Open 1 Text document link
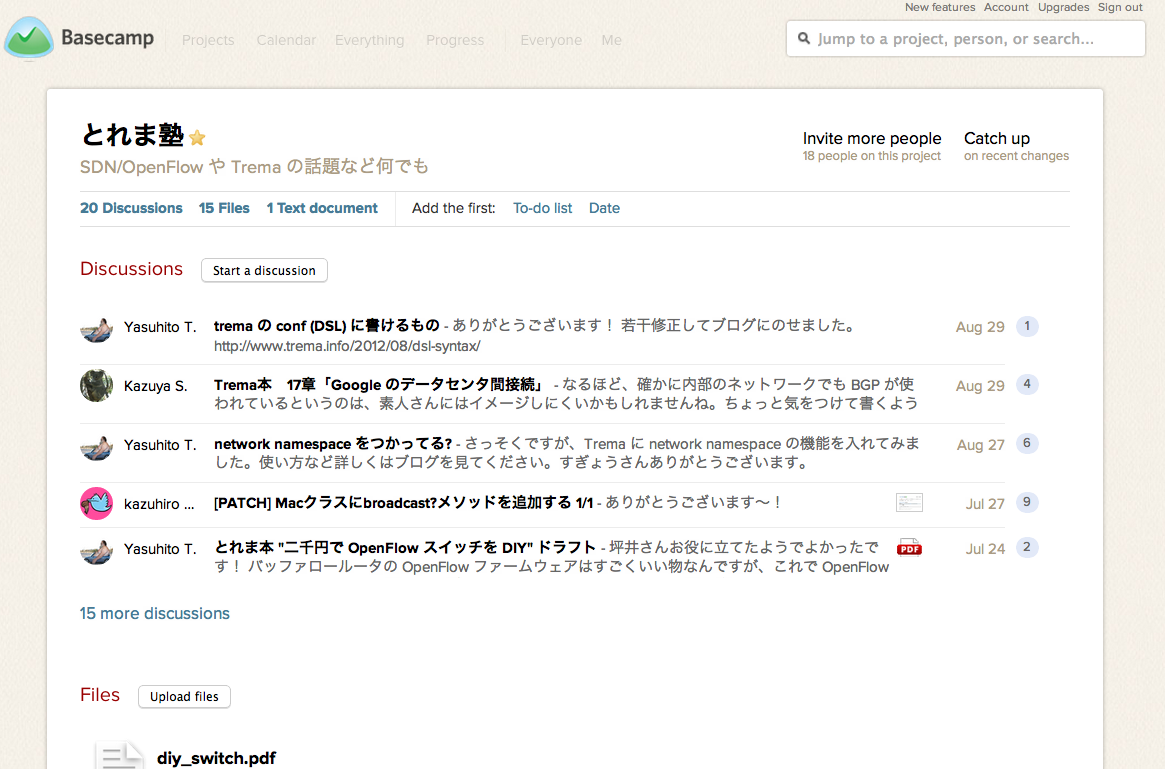This screenshot has width=1165, height=769. [x=322, y=208]
